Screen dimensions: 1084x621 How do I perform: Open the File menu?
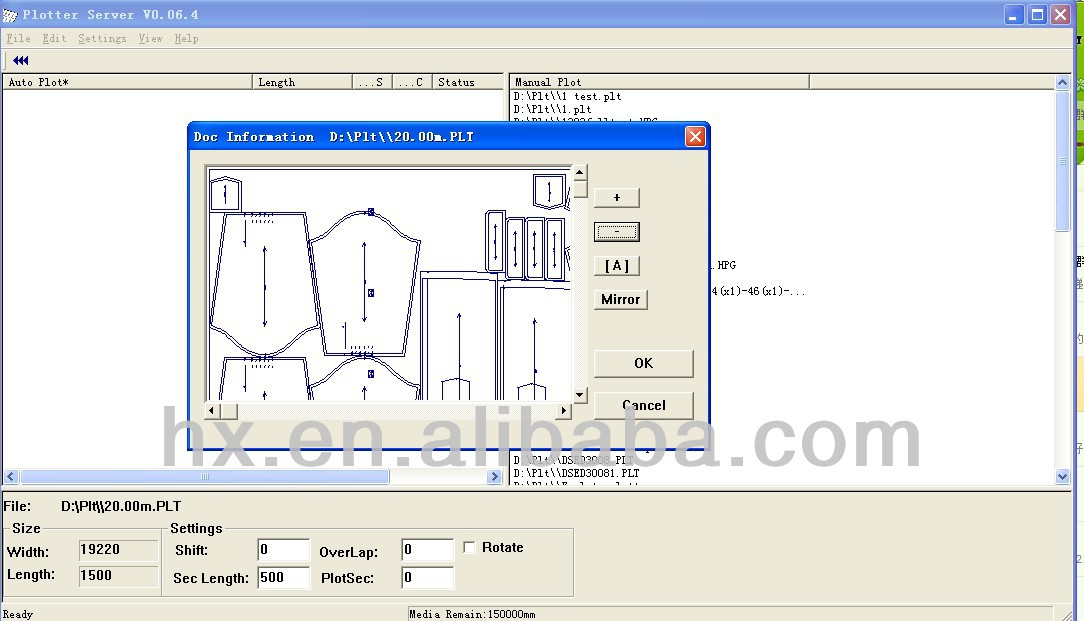click(x=19, y=39)
